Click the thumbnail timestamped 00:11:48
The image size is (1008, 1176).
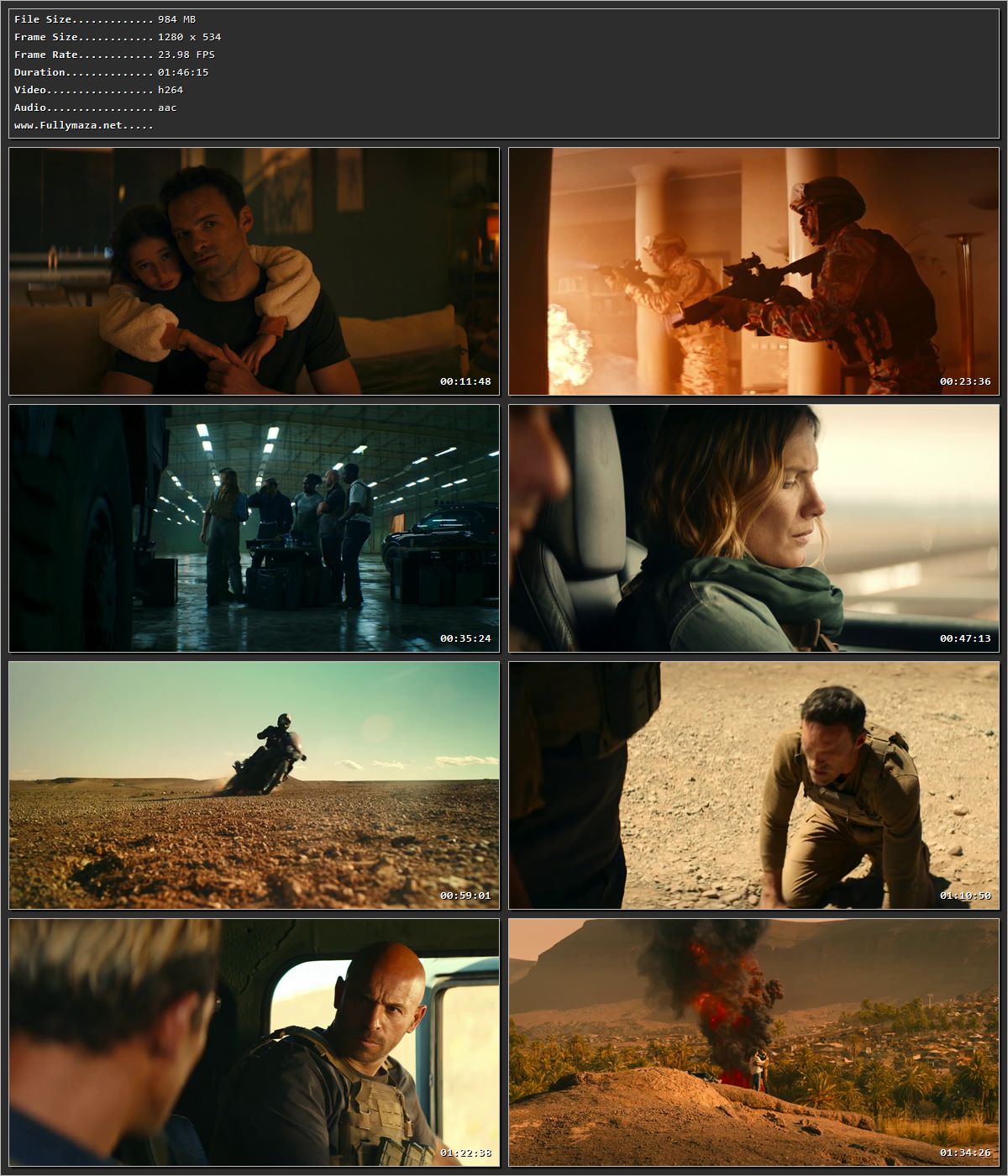coord(254,271)
